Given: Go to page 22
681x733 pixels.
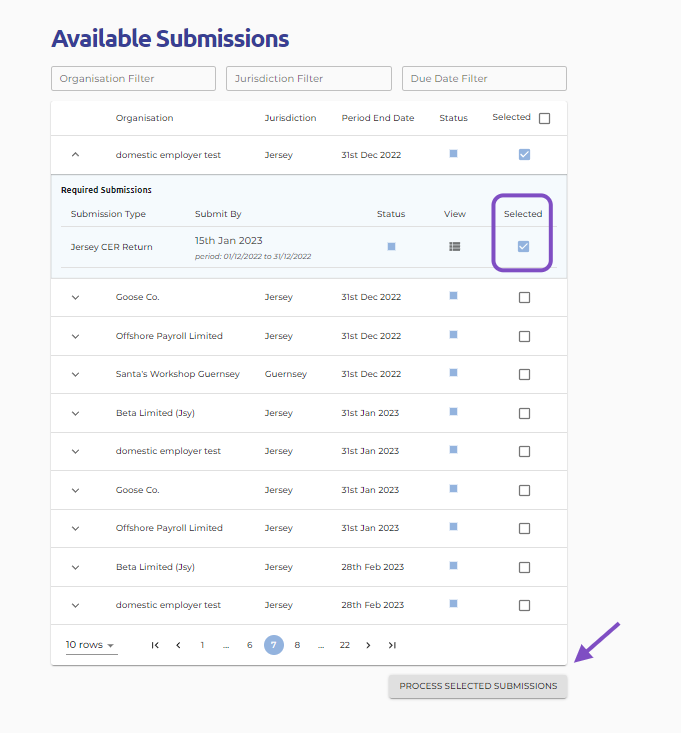Looking at the screenshot, I should pyautogui.click(x=345, y=645).
